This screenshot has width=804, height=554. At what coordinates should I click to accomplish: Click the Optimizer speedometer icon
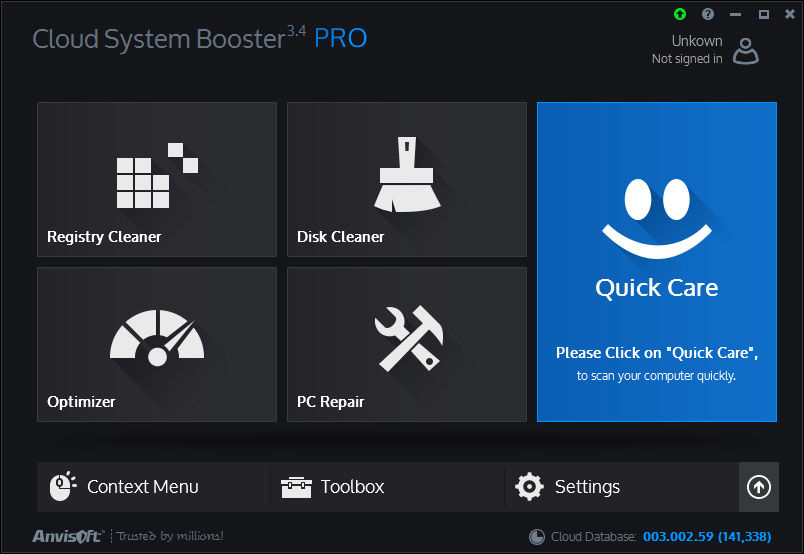157,338
